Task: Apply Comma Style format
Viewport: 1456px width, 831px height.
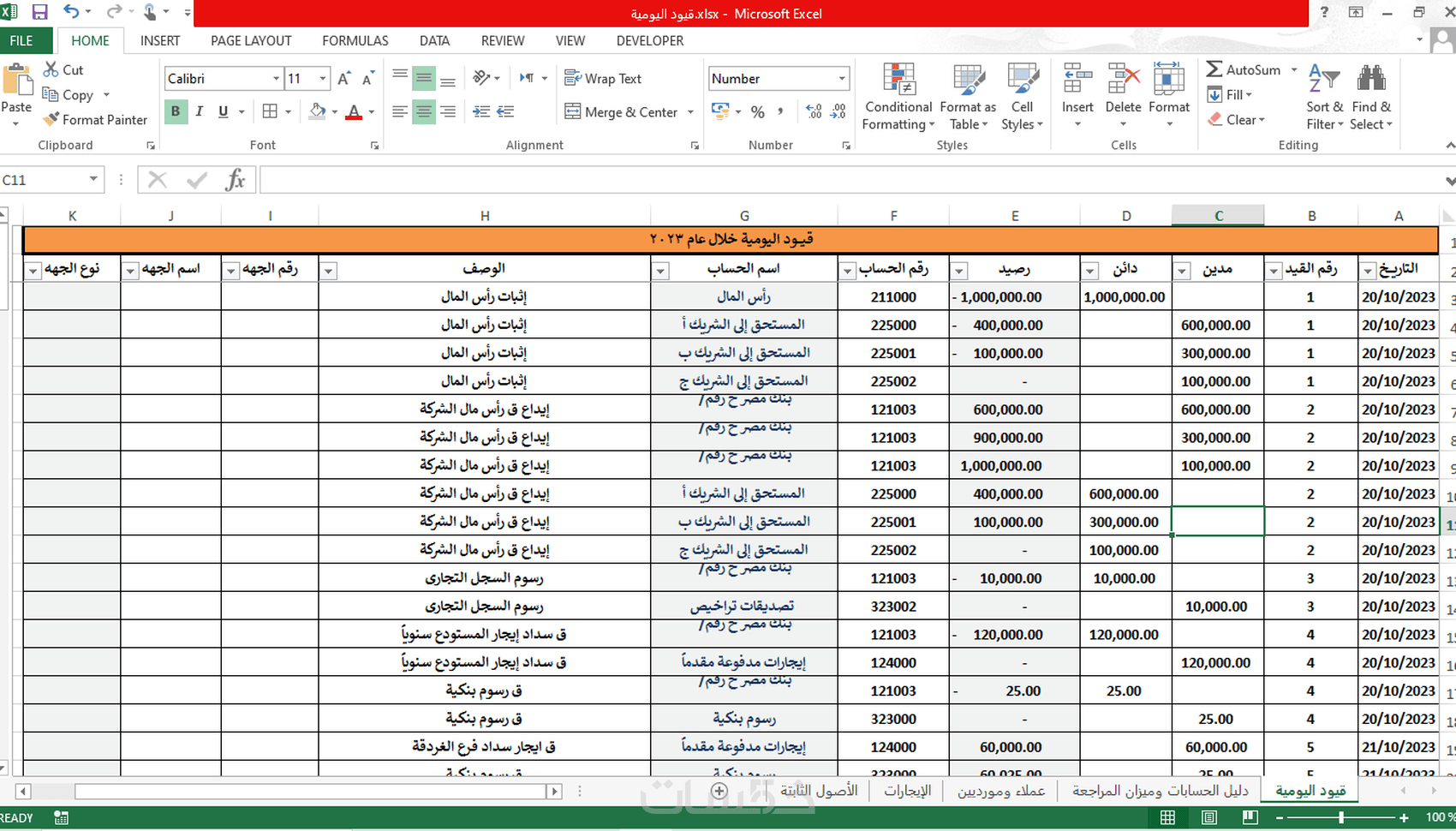Action: 780,112
